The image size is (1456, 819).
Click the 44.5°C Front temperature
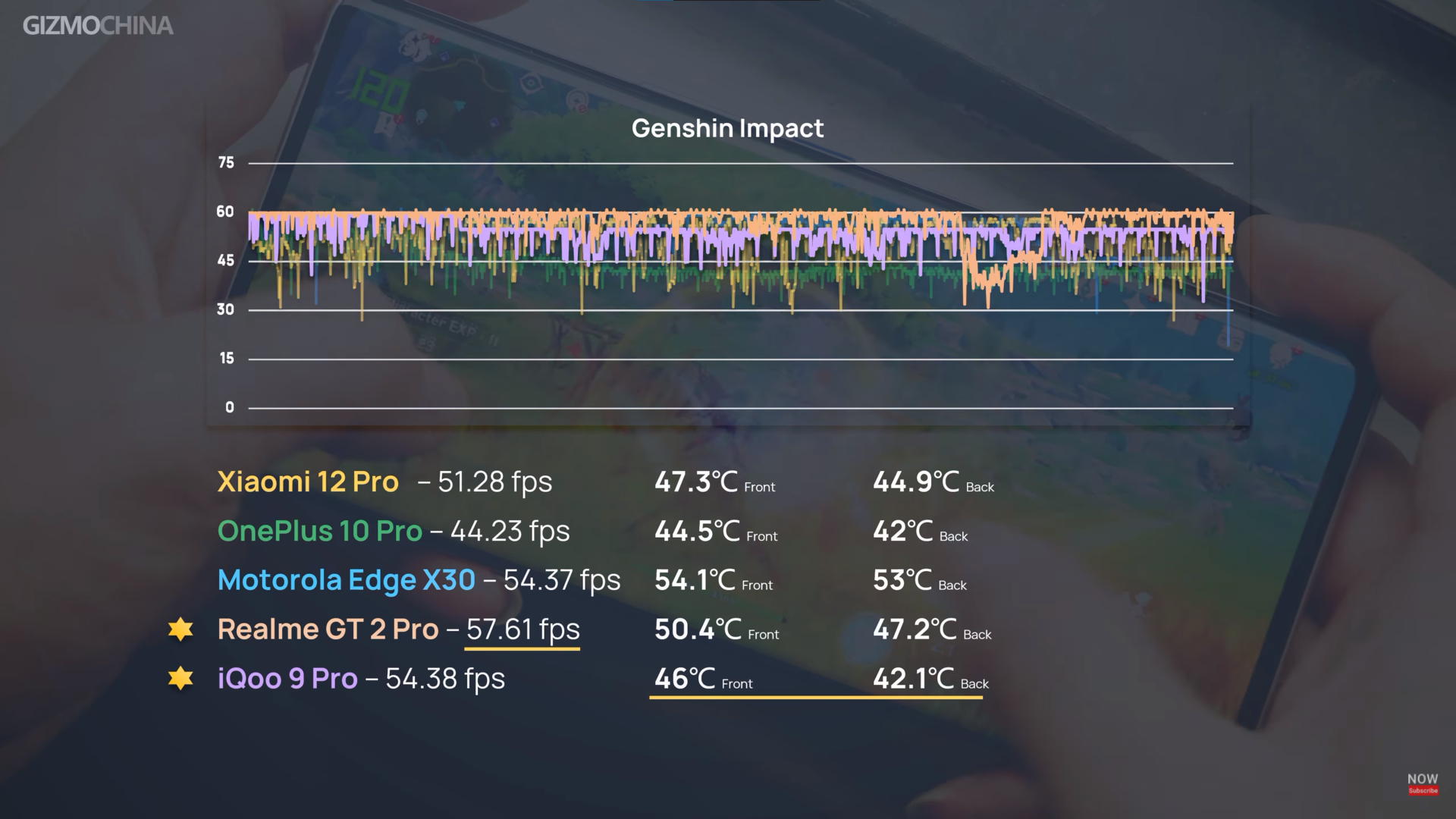click(x=716, y=532)
